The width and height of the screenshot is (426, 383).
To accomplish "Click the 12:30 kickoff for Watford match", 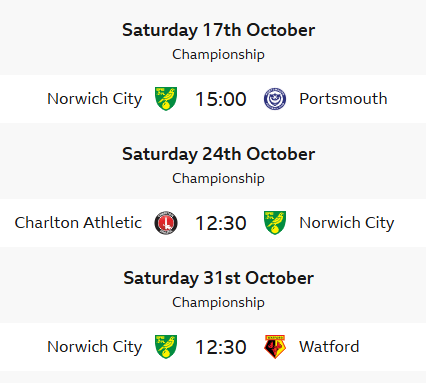I will click(x=221, y=347).
